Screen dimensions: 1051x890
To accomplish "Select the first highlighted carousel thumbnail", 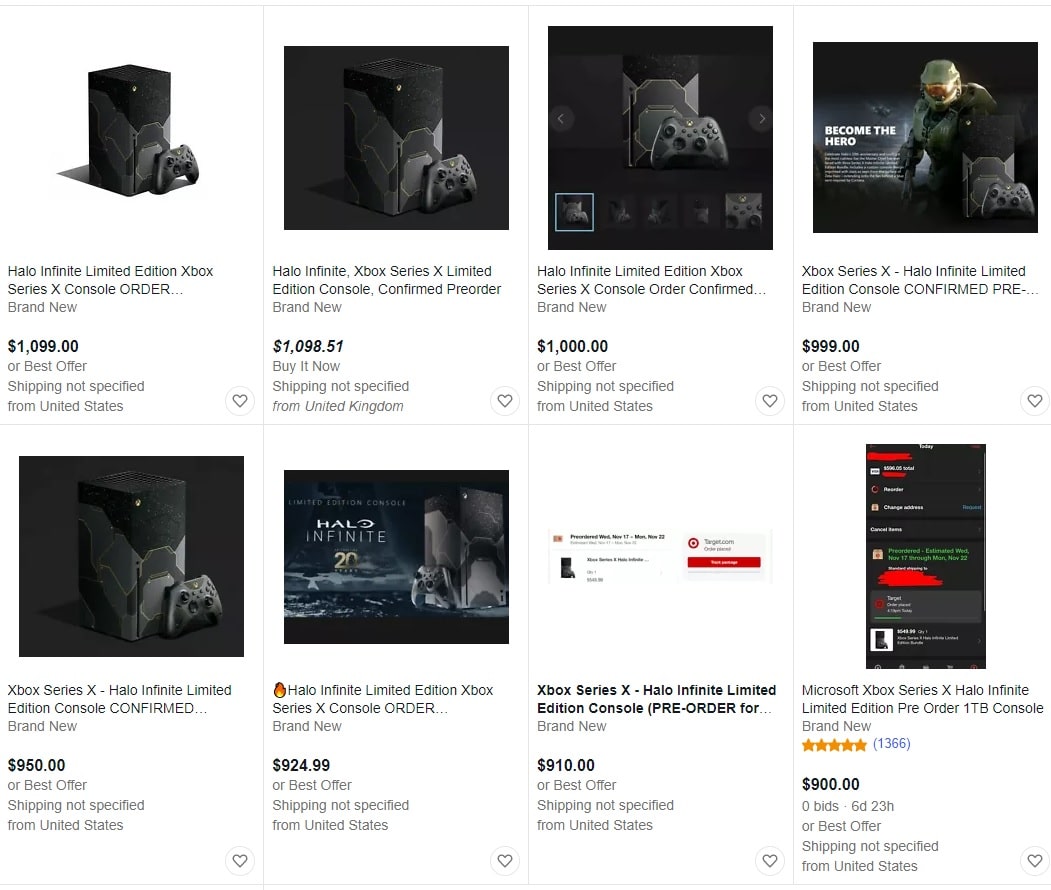I will tap(574, 212).
